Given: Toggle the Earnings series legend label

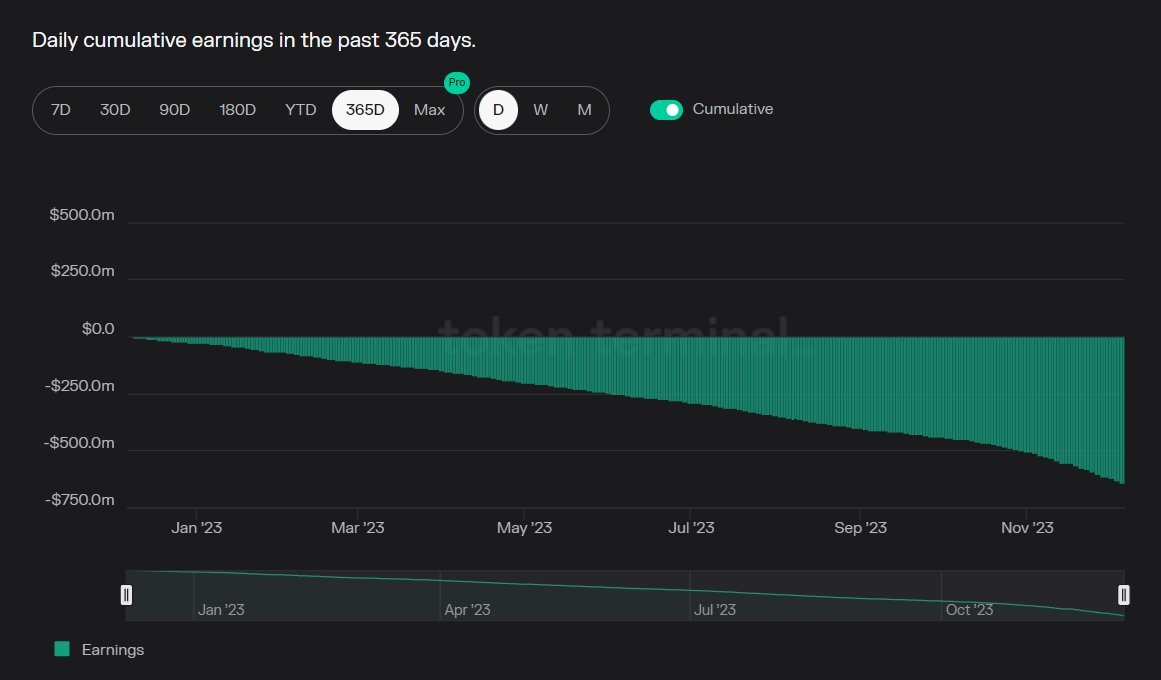Looking at the screenshot, I should [x=113, y=650].
